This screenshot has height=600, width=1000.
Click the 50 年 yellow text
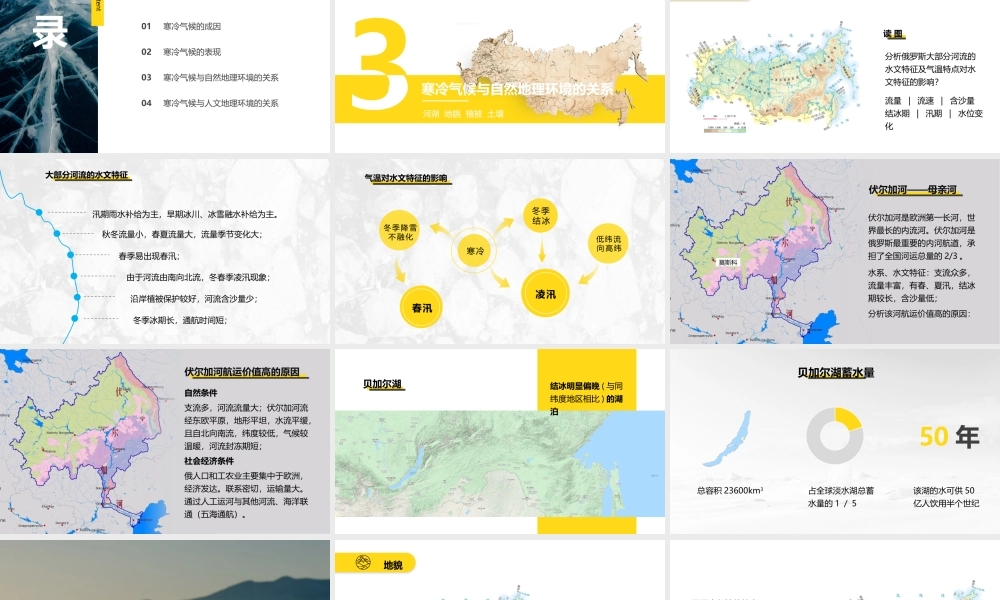click(949, 437)
